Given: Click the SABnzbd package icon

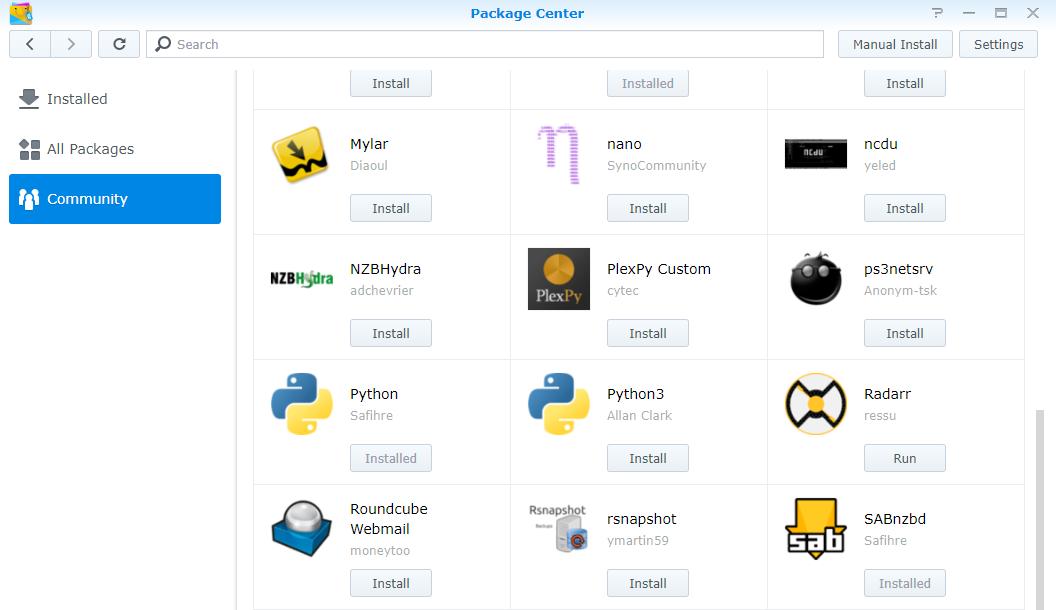Looking at the screenshot, I should click(x=815, y=529).
